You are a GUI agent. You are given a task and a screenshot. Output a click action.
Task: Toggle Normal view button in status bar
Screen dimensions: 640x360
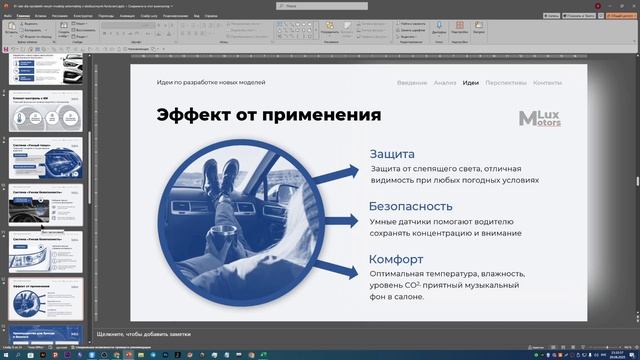(x=553, y=347)
